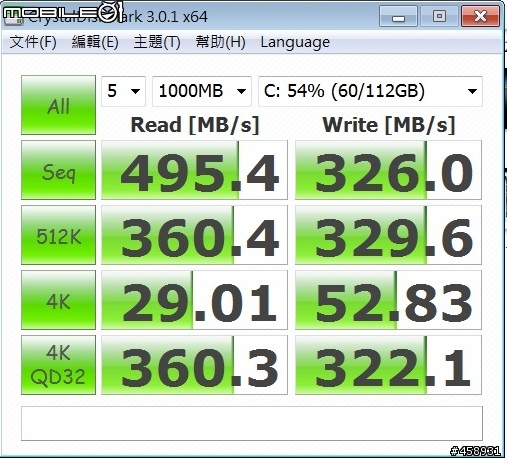The image size is (507, 459).
Task: Maximize the CrystalDiskMark window
Action: (x=439, y=16)
